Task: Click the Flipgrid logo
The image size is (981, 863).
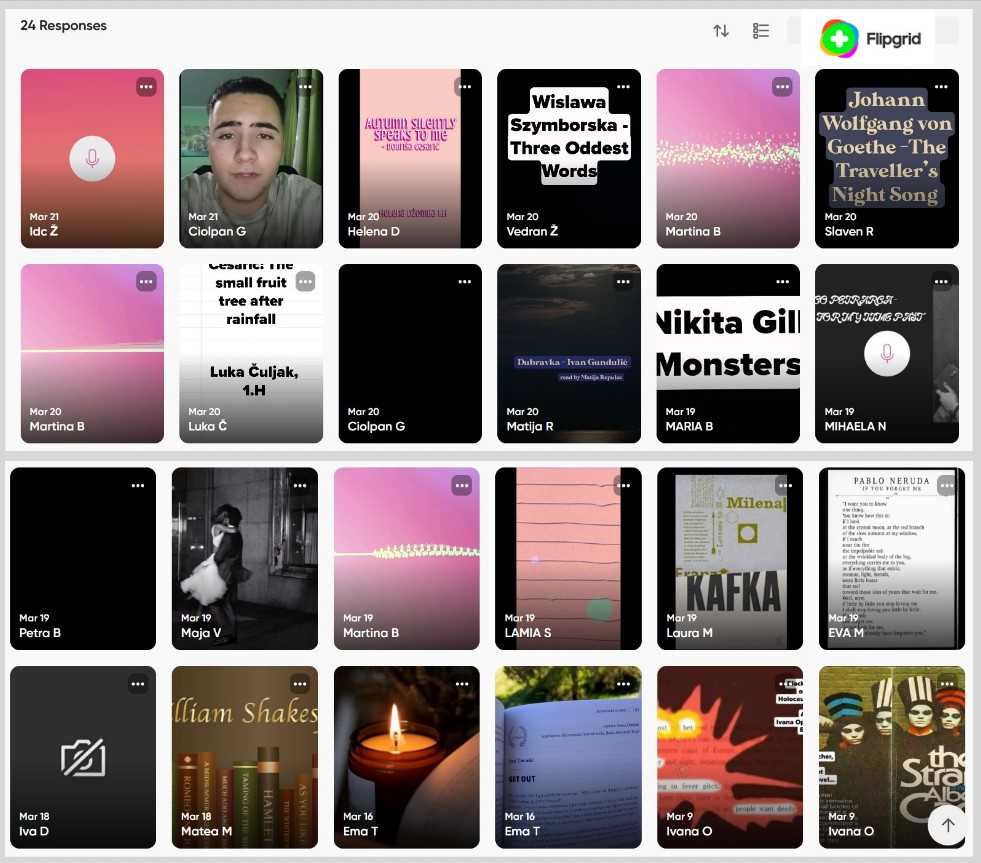Action: tap(870, 39)
